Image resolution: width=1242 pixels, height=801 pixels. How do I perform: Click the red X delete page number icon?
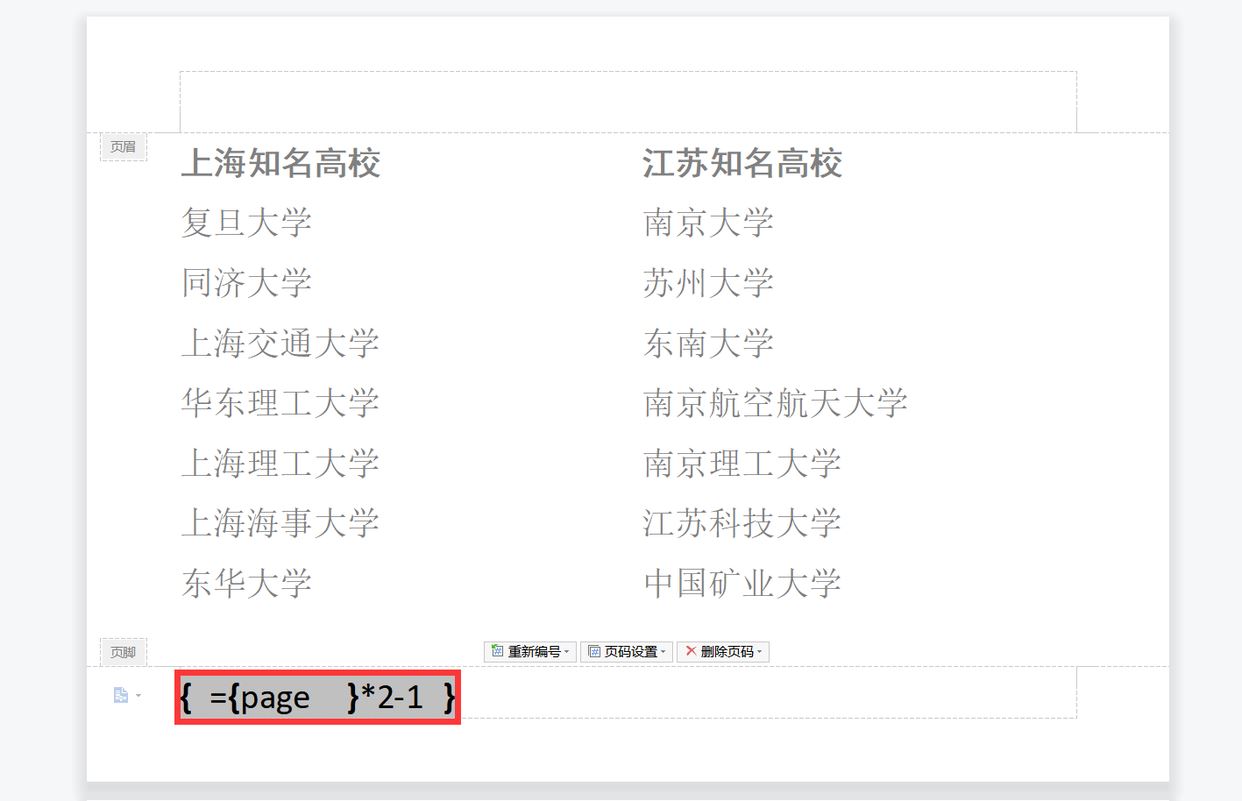click(690, 652)
